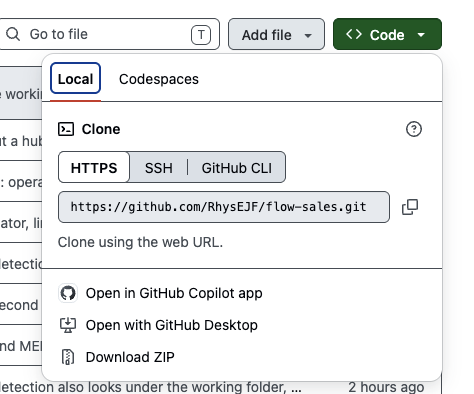Click the T keyboard shortcut badge
Image resolution: width=474 pixels, height=394 pixels.
coord(201,35)
